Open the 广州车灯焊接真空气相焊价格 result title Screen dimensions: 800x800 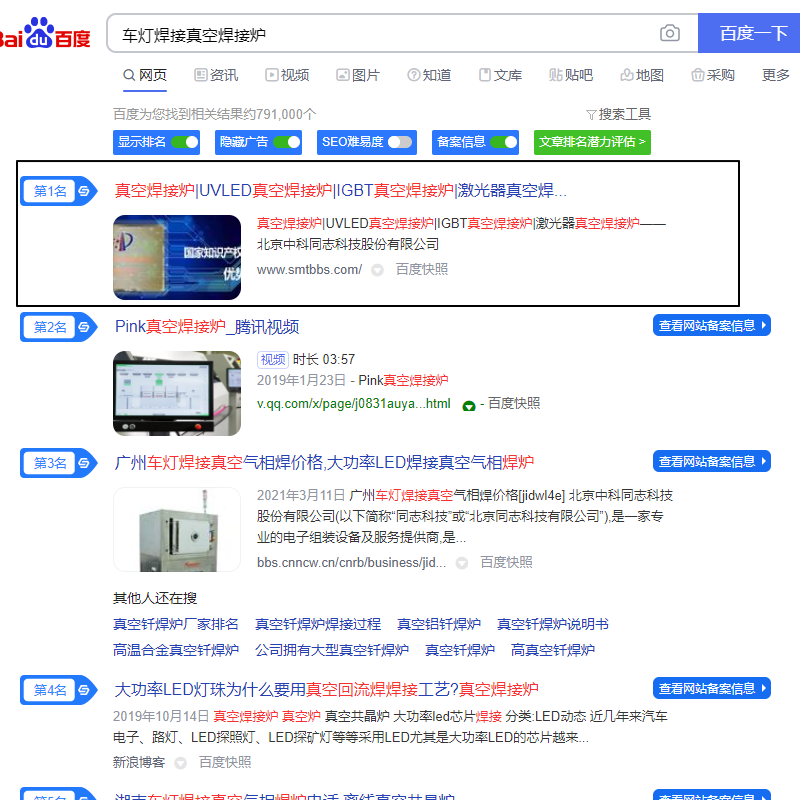pos(324,463)
